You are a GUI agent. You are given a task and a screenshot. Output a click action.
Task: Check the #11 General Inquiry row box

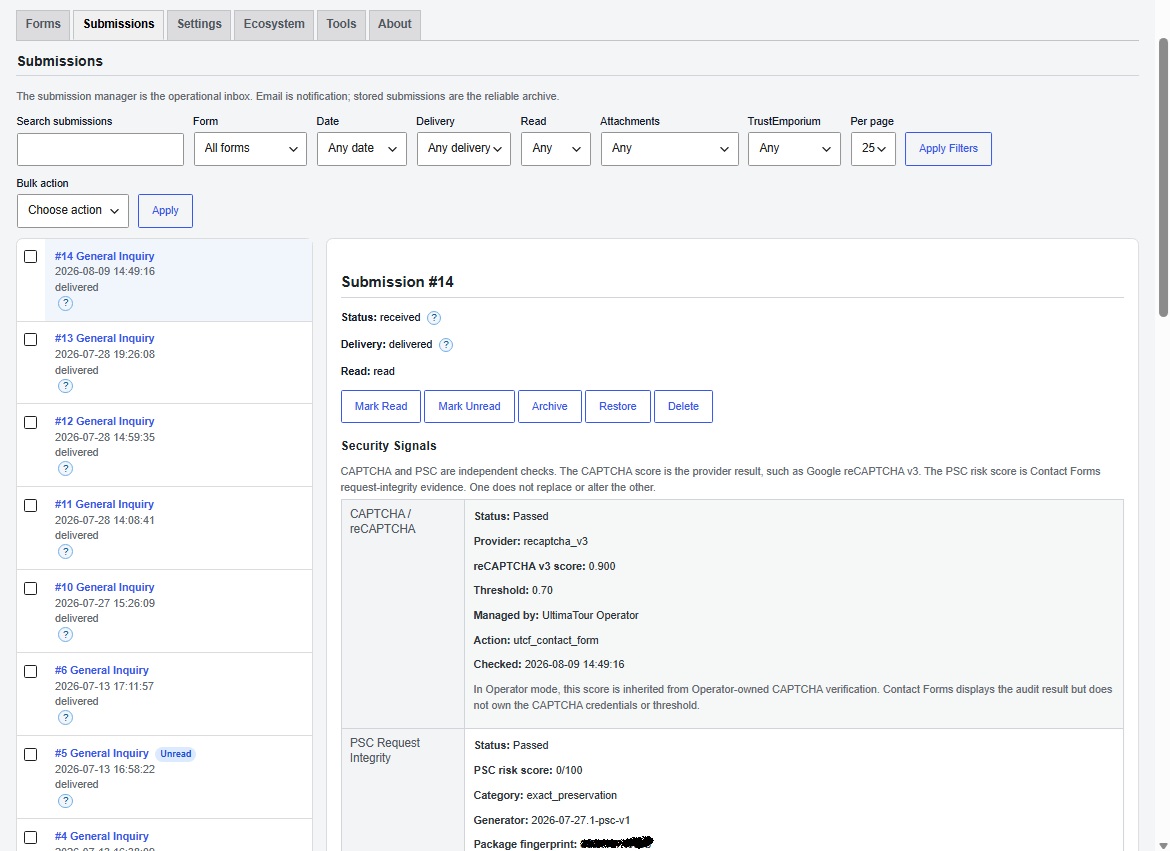[x=31, y=505]
